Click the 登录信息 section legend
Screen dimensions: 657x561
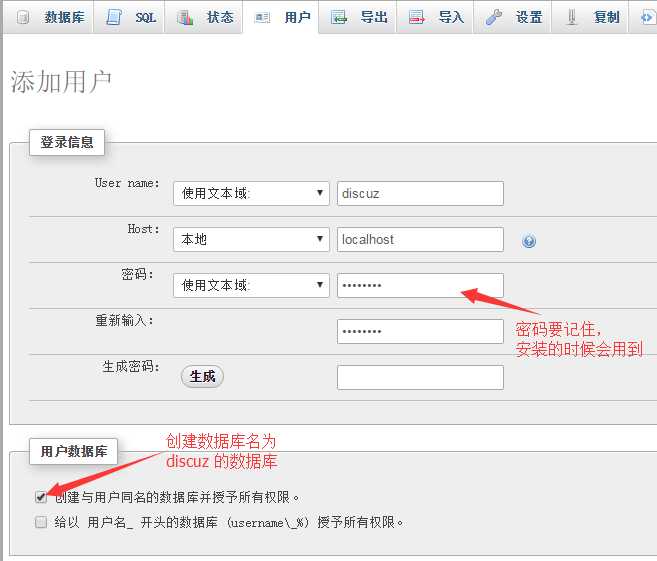pyautogui.click(x=67, y=142)
